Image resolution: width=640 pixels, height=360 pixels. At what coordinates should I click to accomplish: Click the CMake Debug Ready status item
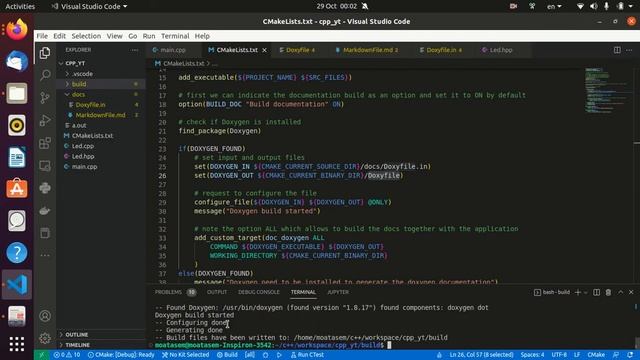click(121, 355)
